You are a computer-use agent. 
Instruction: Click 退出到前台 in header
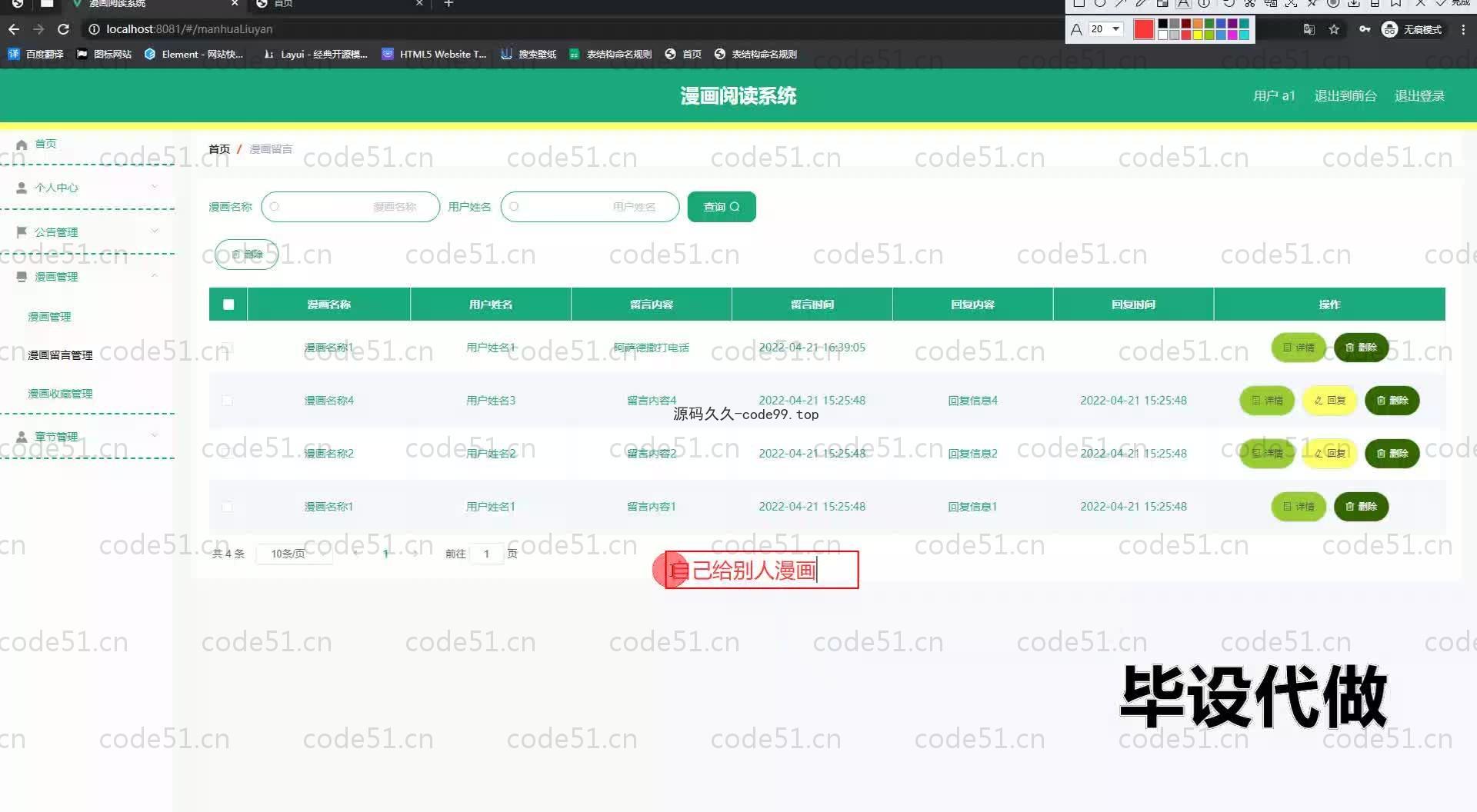coord(1345,96)
